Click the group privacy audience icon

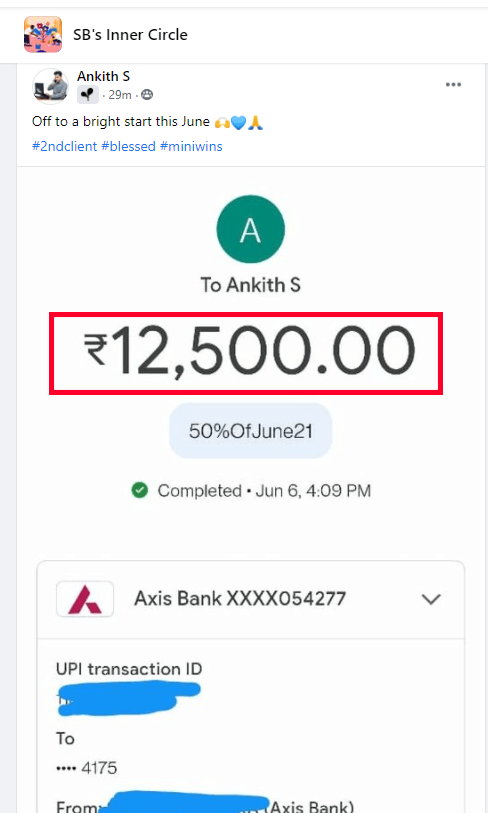[147, 94]
